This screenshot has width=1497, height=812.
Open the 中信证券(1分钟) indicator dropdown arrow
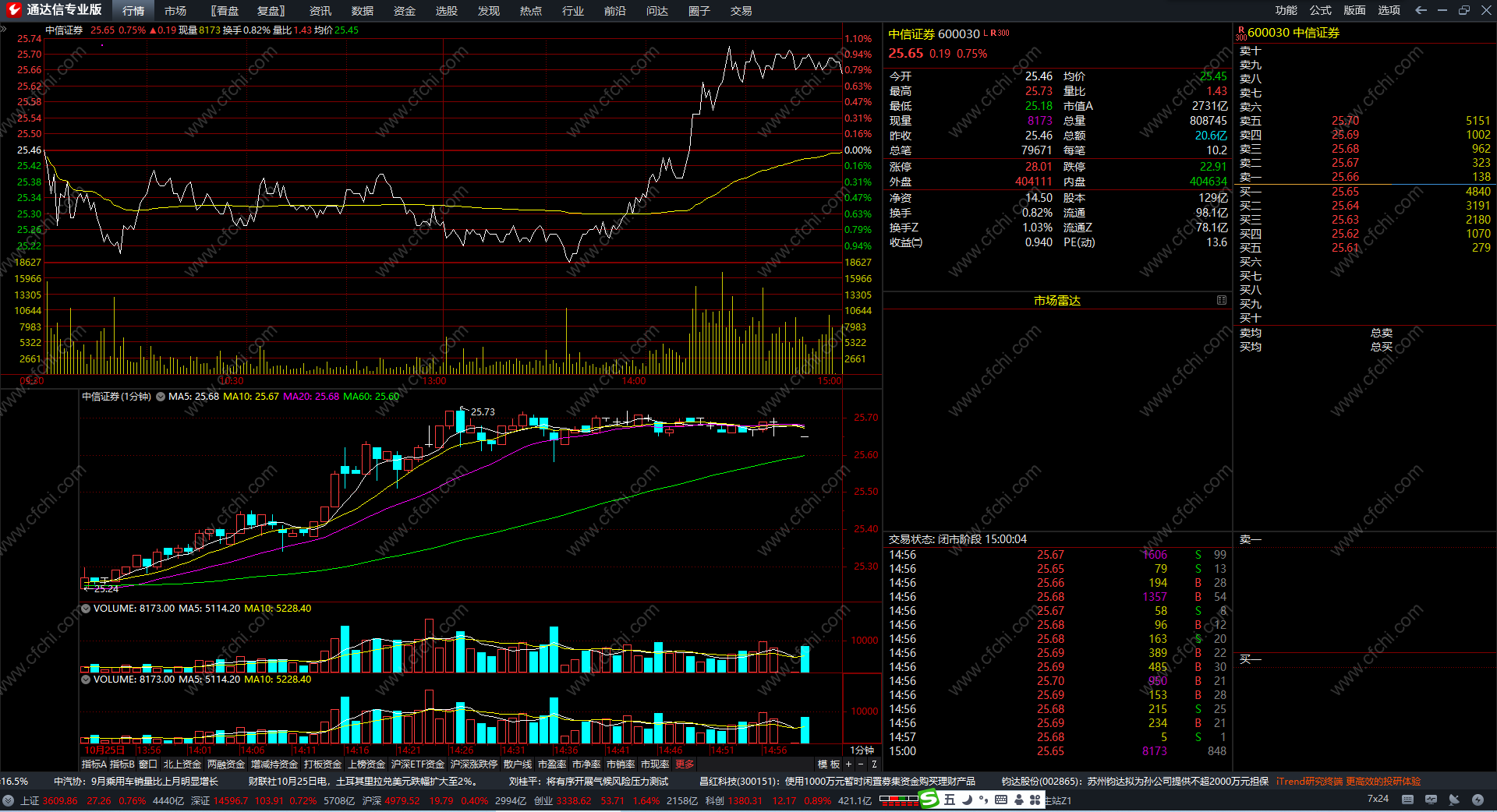tap(161, 397)
